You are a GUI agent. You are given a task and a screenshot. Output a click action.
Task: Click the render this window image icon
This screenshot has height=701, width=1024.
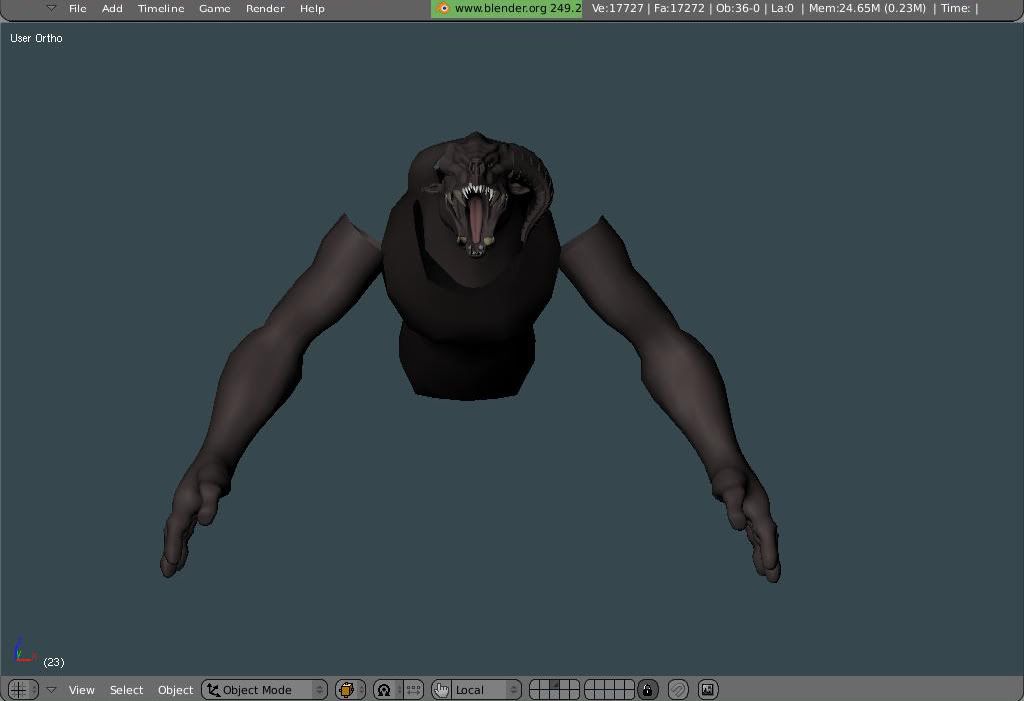pyautogui.click(x=708, y=690)
